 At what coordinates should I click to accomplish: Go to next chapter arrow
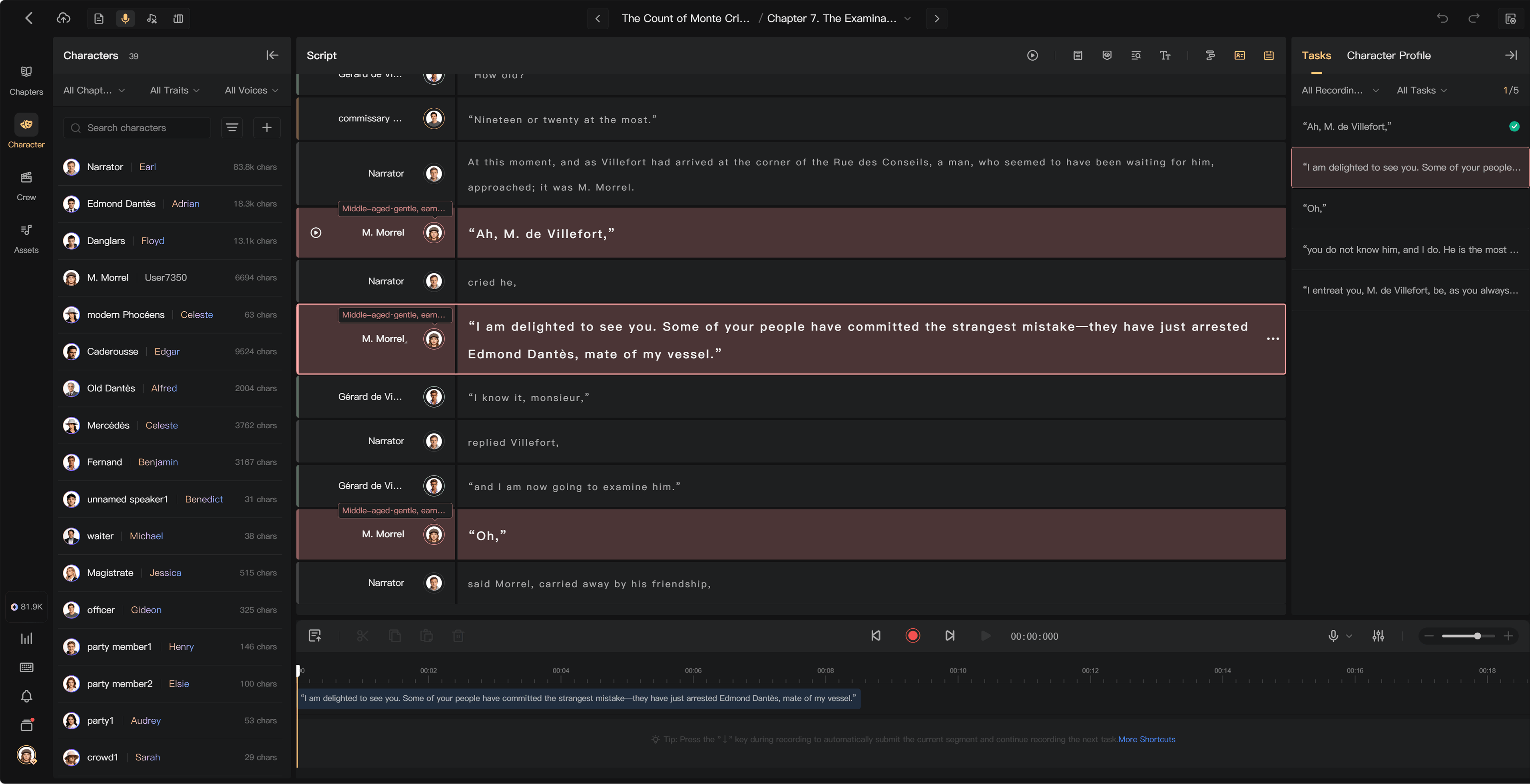click(x=936, y=18)
